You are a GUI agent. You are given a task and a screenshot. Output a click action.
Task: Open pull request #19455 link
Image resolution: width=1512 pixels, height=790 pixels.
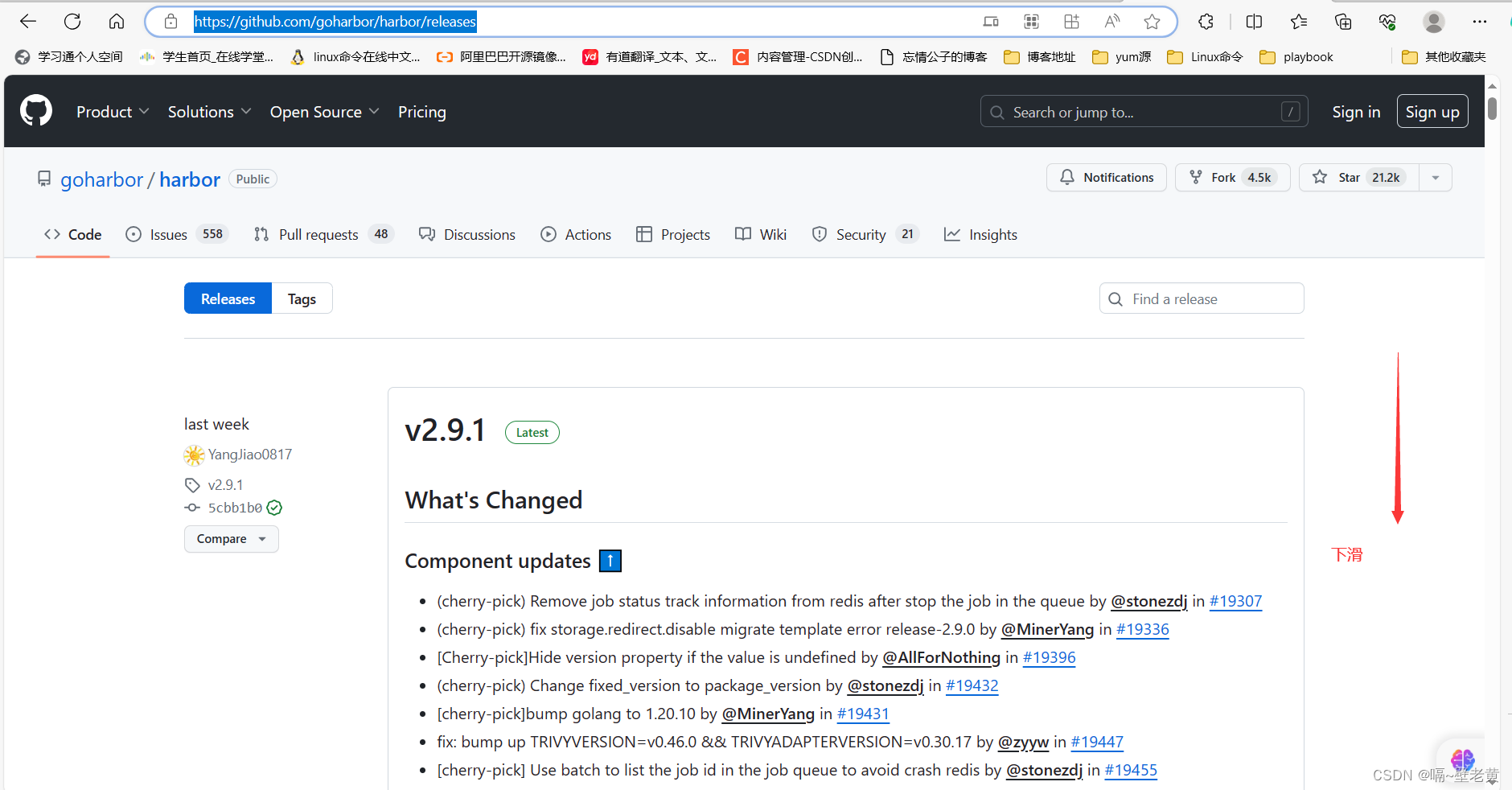[1131, 770]
